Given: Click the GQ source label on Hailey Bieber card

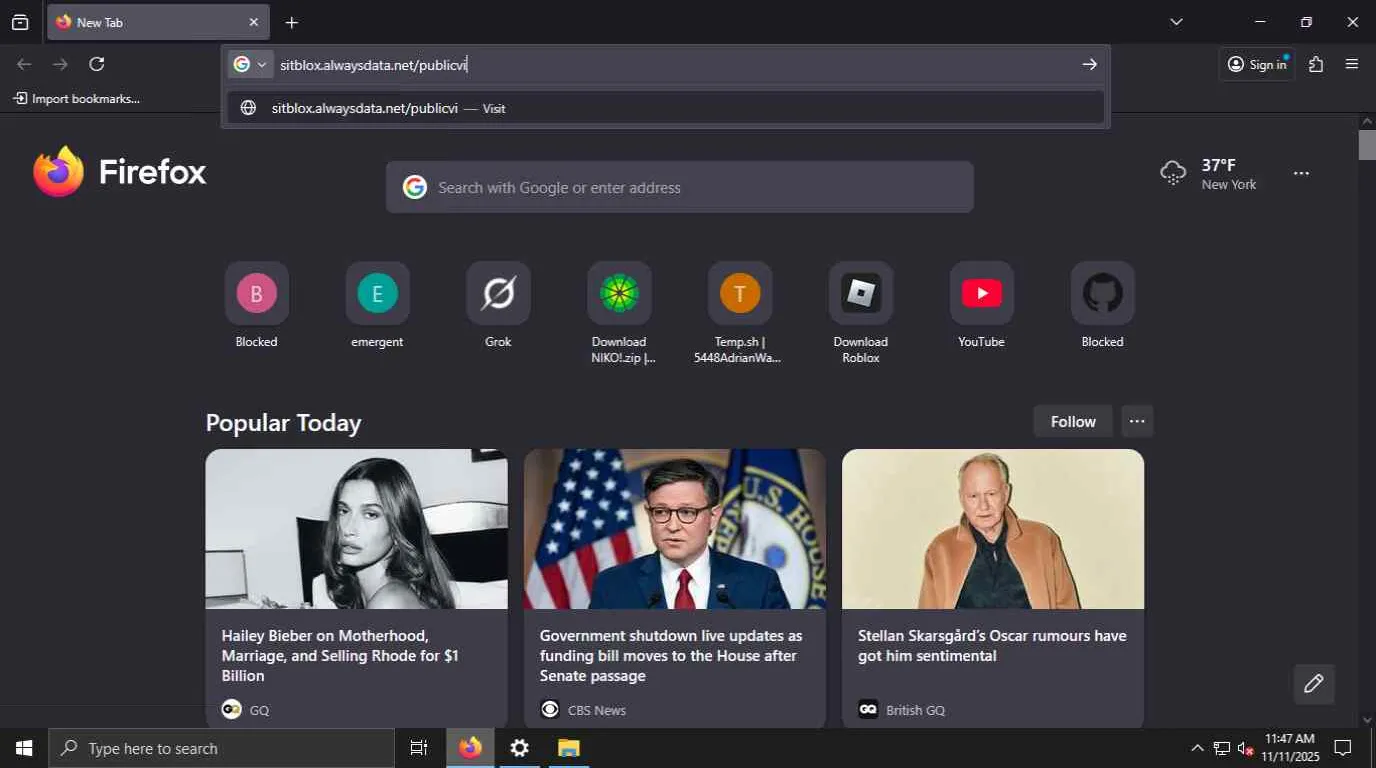Looking at the screenshot, I should pyautogui.click(x=259, y=710).
